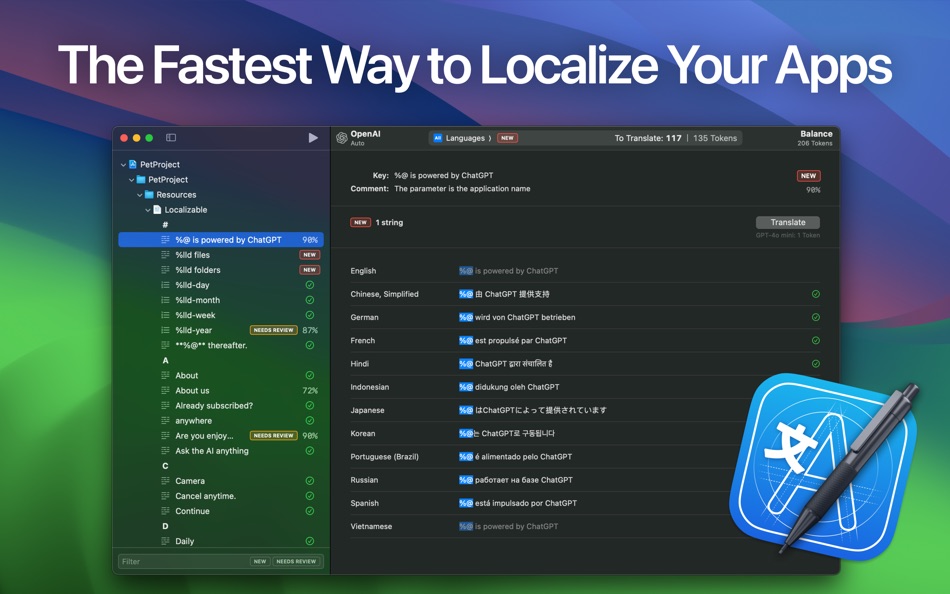Toggle the reviewed checkmark for French translation

[815, 341]
